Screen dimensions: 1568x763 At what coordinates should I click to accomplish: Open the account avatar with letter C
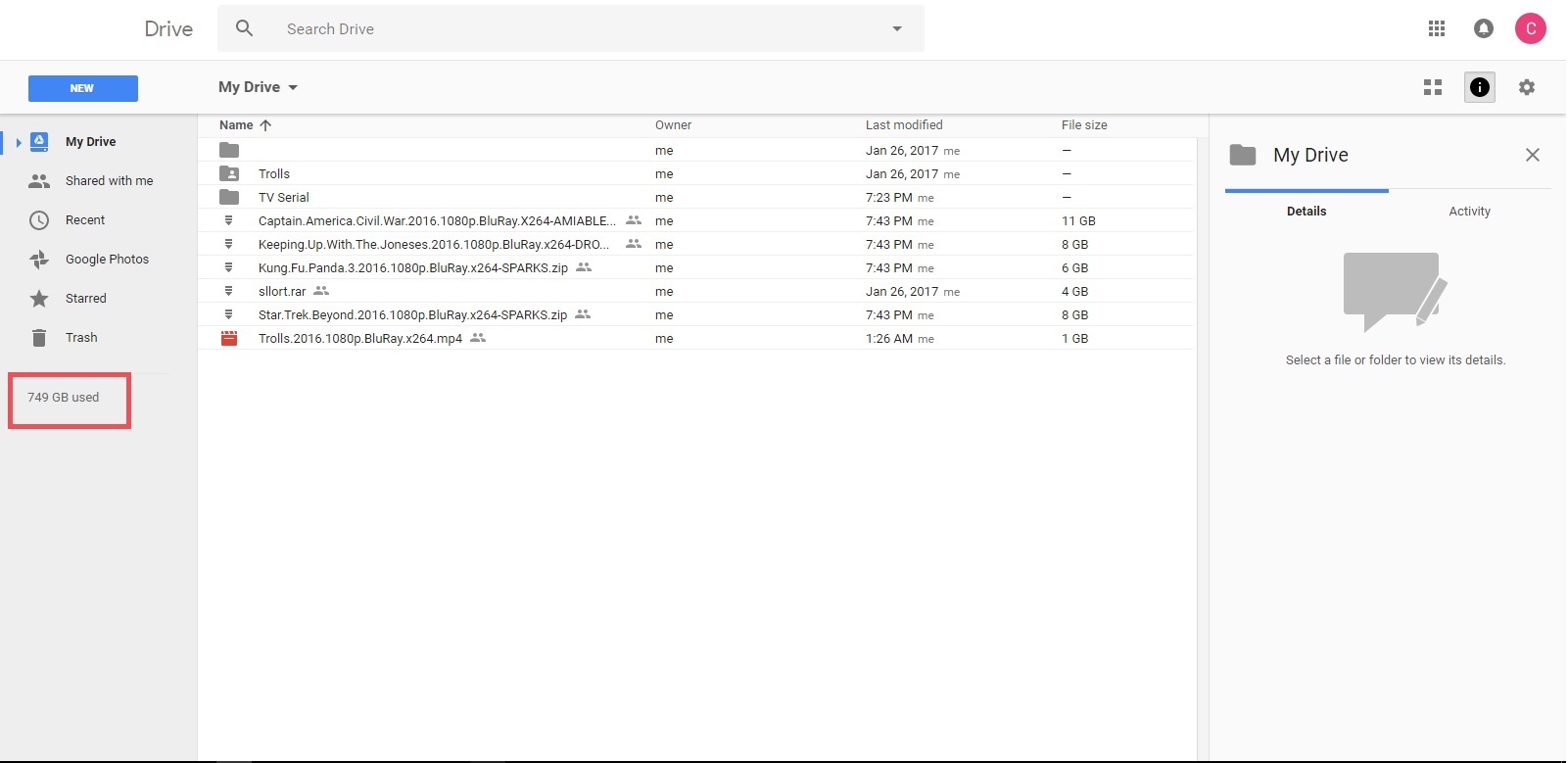(1531, 28)
